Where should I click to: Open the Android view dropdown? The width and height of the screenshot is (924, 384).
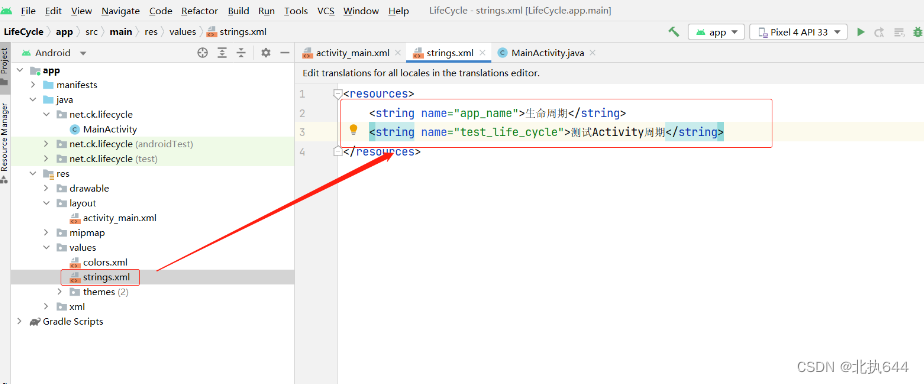point(54,52)
